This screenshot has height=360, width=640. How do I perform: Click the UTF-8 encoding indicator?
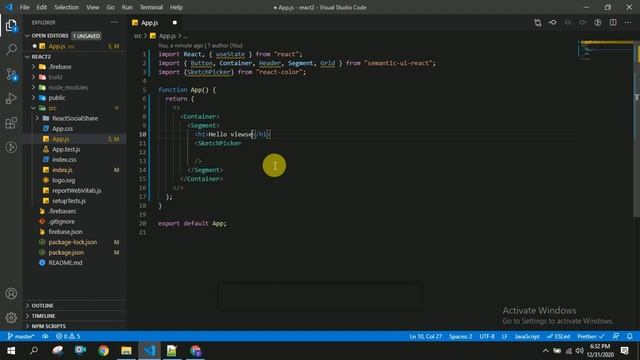click(x=487, y=336)
